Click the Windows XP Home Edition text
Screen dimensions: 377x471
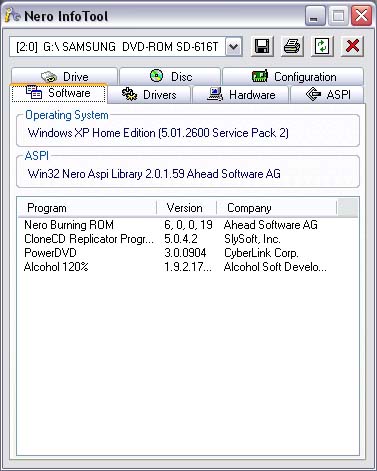[x=158, y=133]
